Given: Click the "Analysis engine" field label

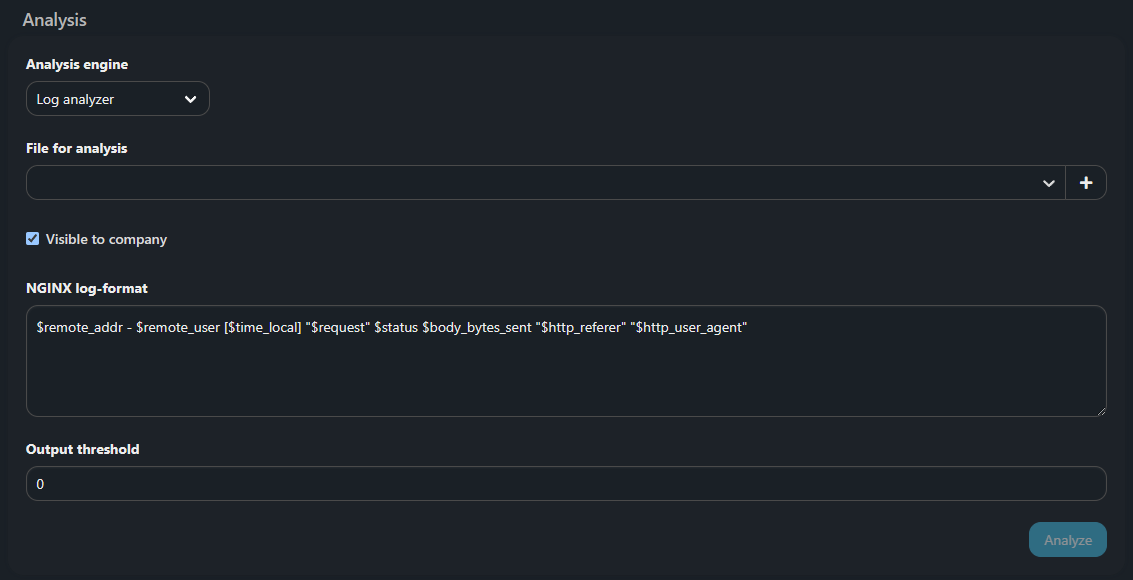Looking at the screenshot, I should coord(77,65).
